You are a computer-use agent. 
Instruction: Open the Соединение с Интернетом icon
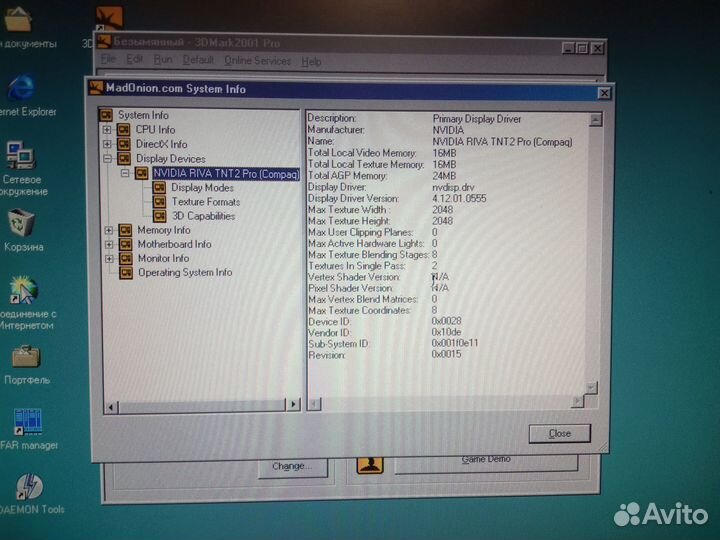pyautogui.click(x=24, y=290)
